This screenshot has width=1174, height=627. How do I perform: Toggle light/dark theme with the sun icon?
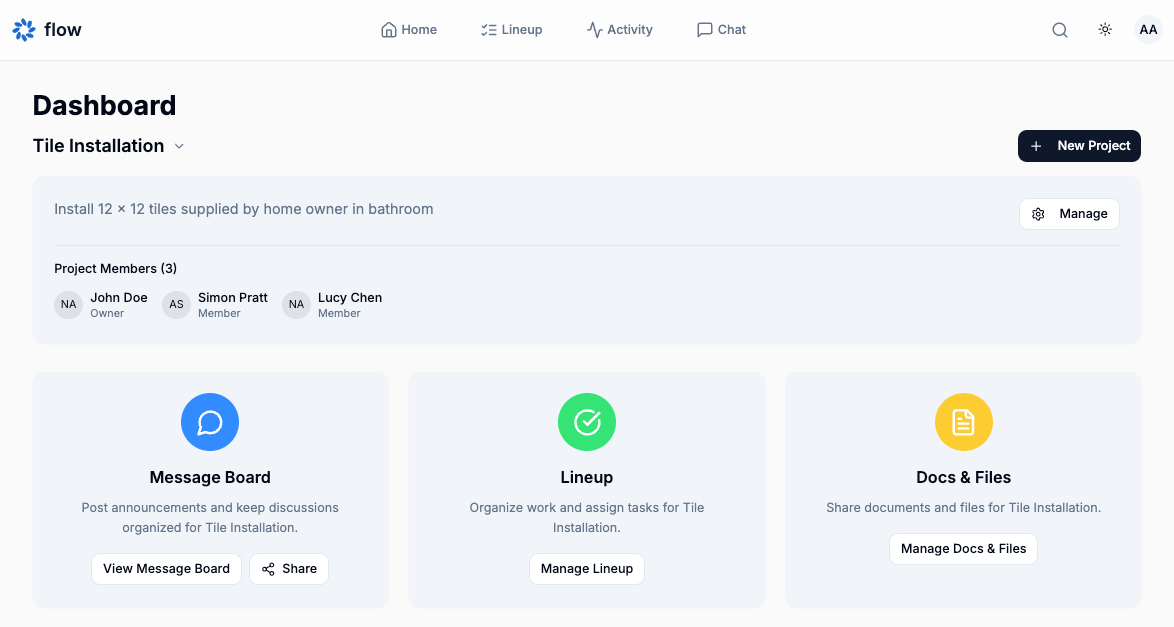(x=1104, y=29)
